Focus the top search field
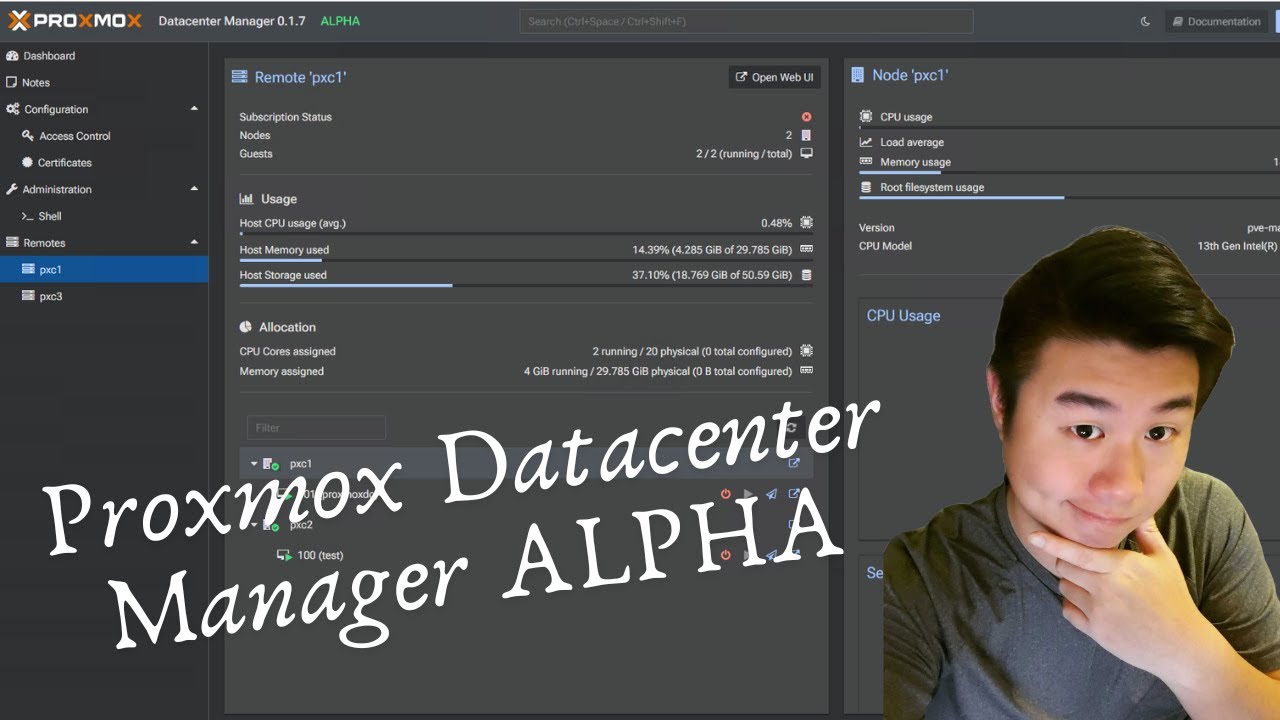1280x720 pixels. (x=746, y=21)
